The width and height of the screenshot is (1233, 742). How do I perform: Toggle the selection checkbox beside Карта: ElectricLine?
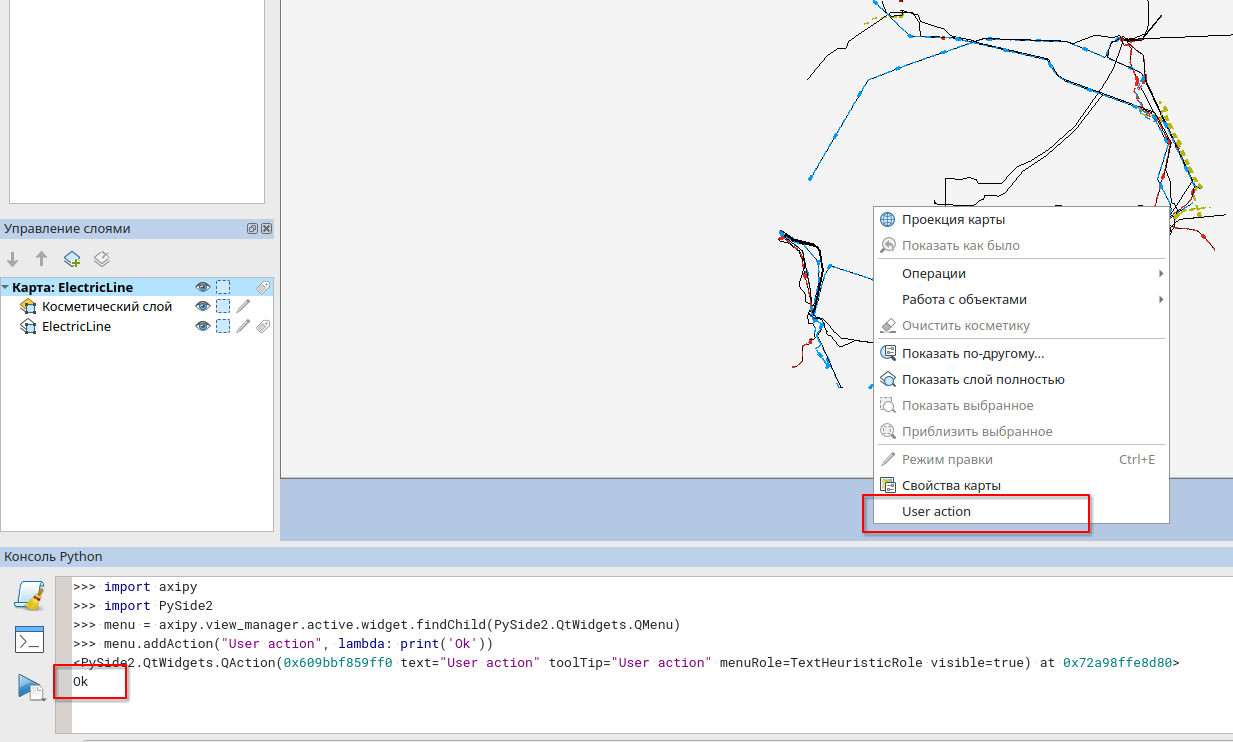[222, 287]
